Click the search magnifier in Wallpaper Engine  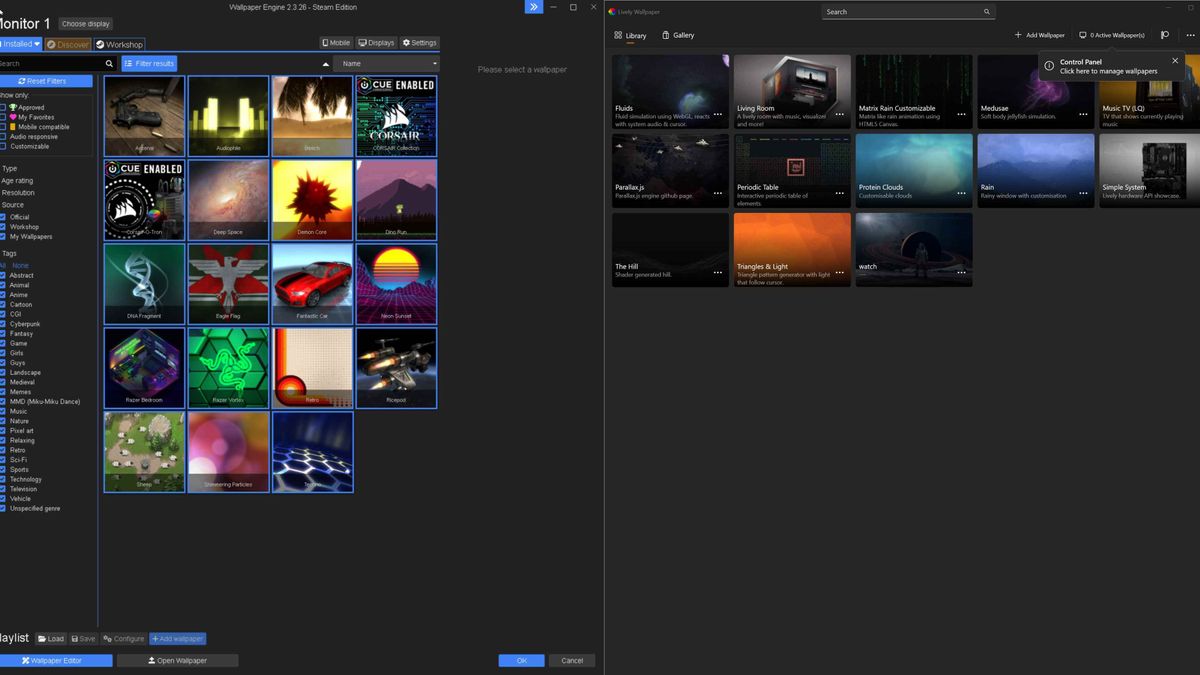pyautogui.click(x=110, y=62)
